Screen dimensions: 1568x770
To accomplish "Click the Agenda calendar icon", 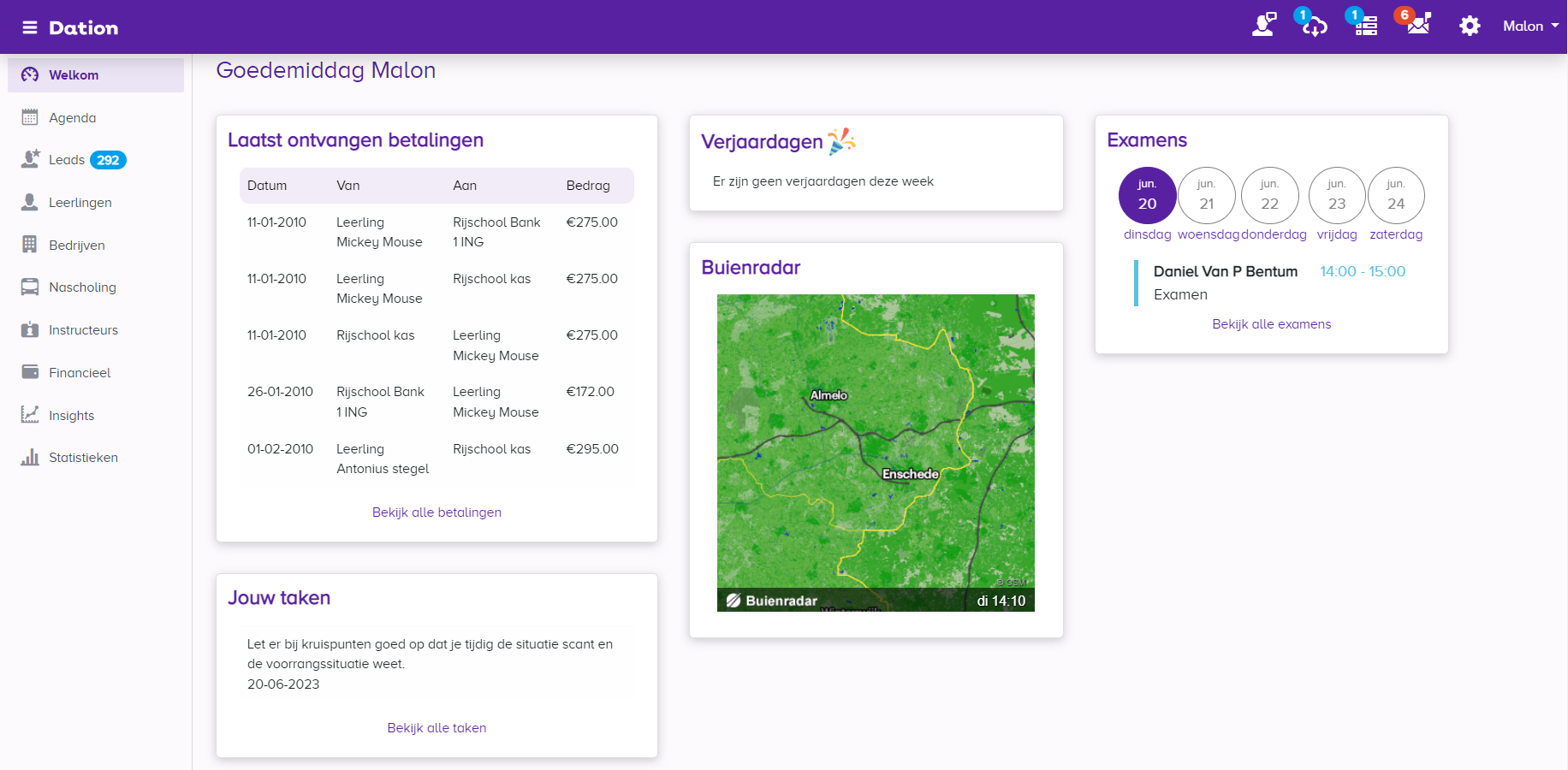I will coord(30,117).
